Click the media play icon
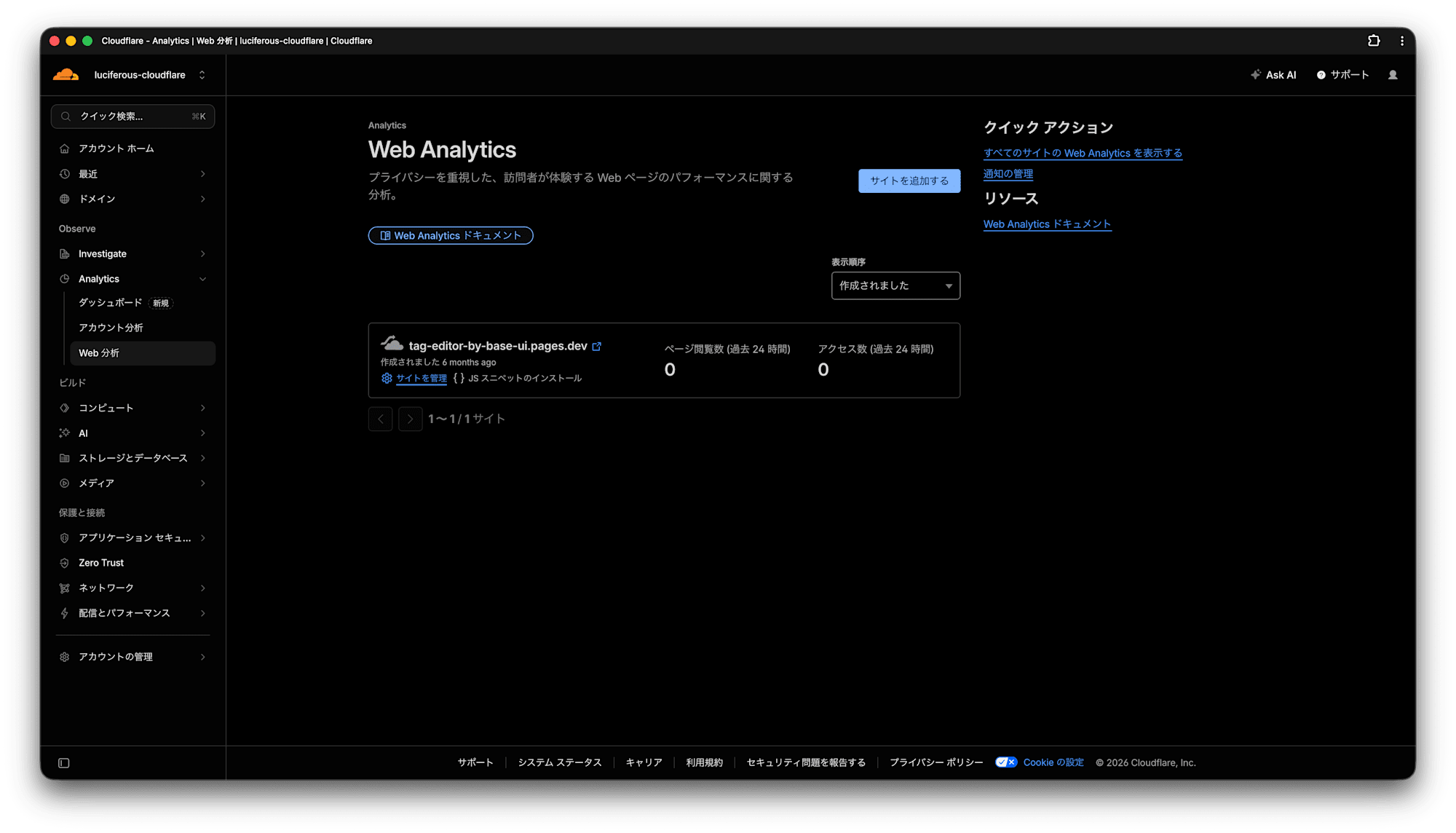Screen dimensions: 1456x833 point(65,483)
